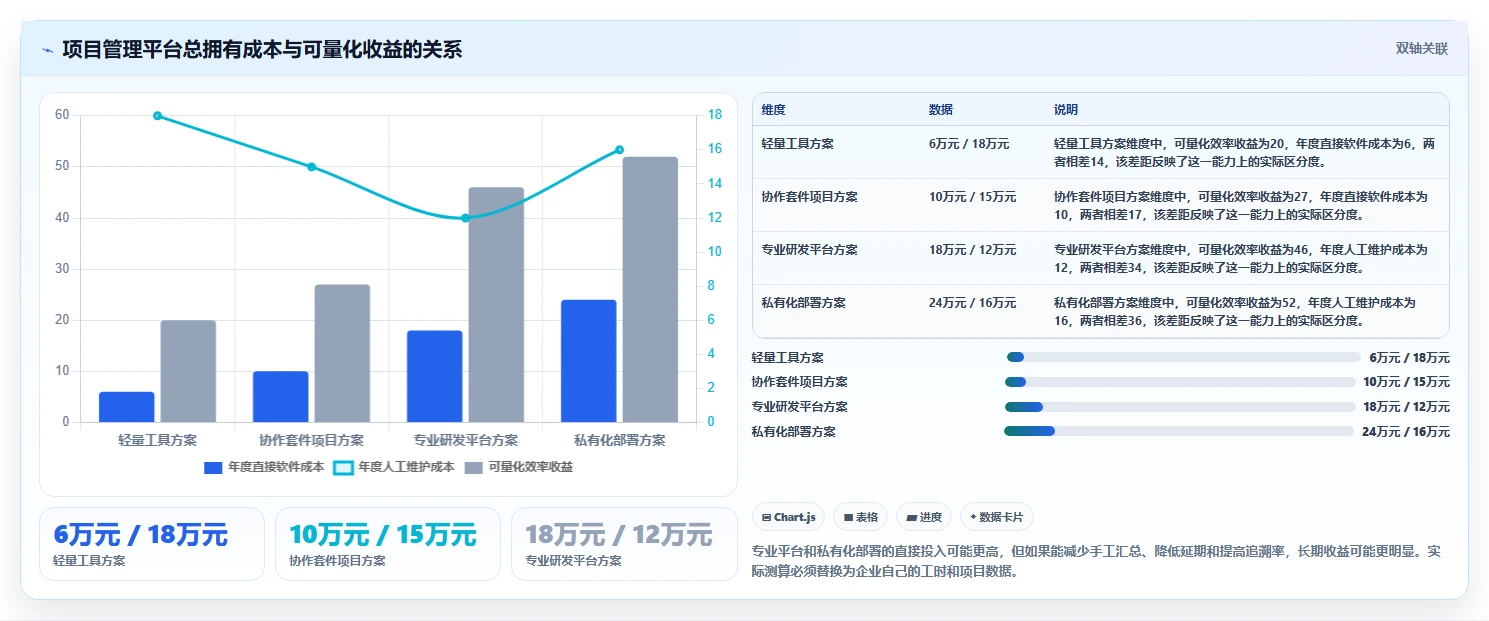Click gray bar for 轻量工具方案

pyautogui.click(x=188, y=371)
